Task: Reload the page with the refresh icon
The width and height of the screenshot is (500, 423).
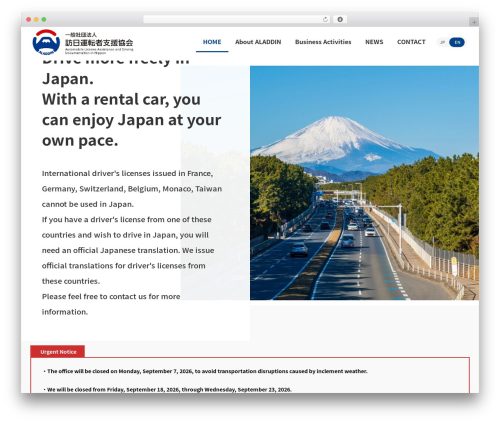Action: click(x=325, y=20)
